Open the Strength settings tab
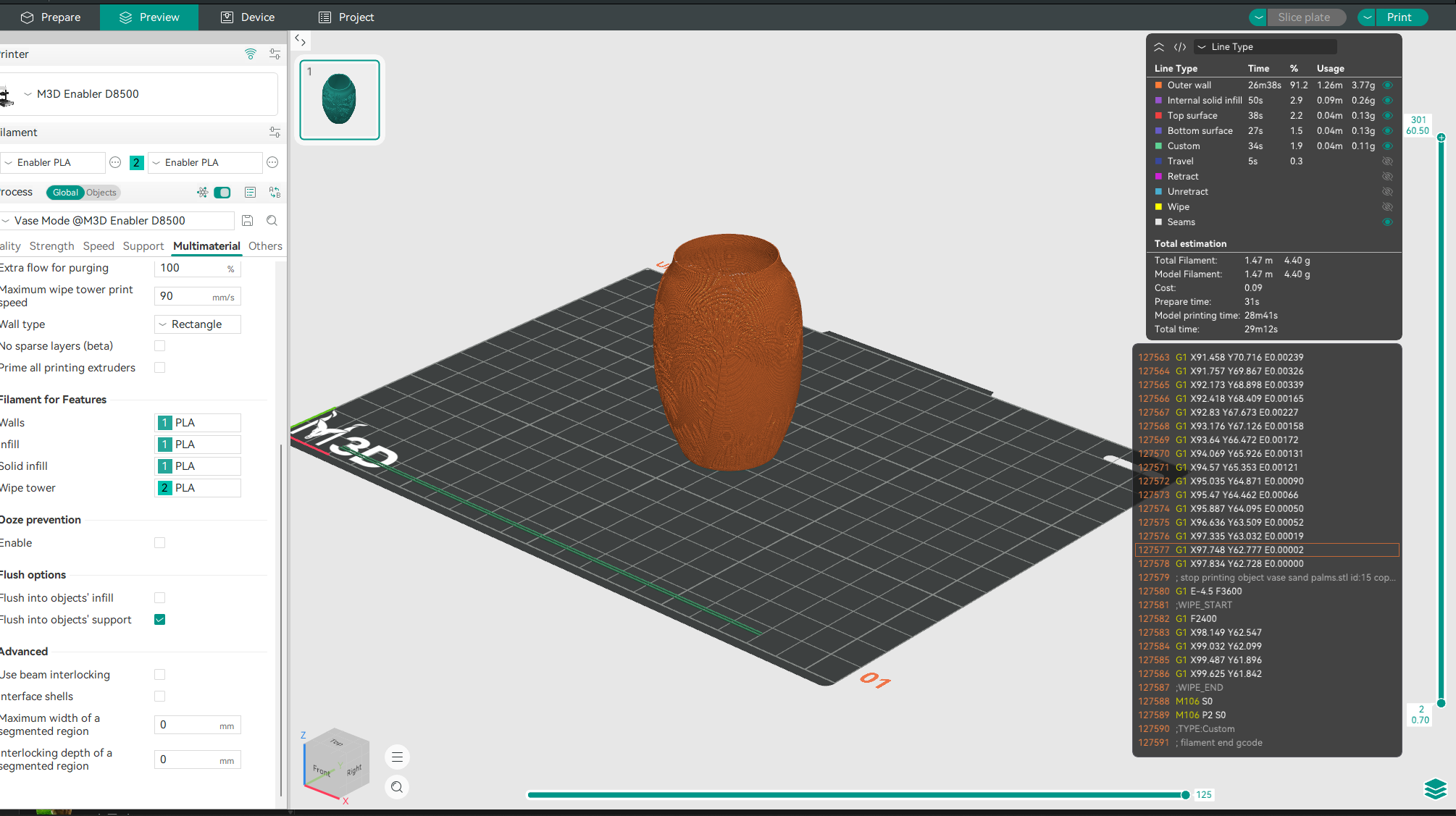Viewport: 1456px width, 816px height. tap(51, 246)
